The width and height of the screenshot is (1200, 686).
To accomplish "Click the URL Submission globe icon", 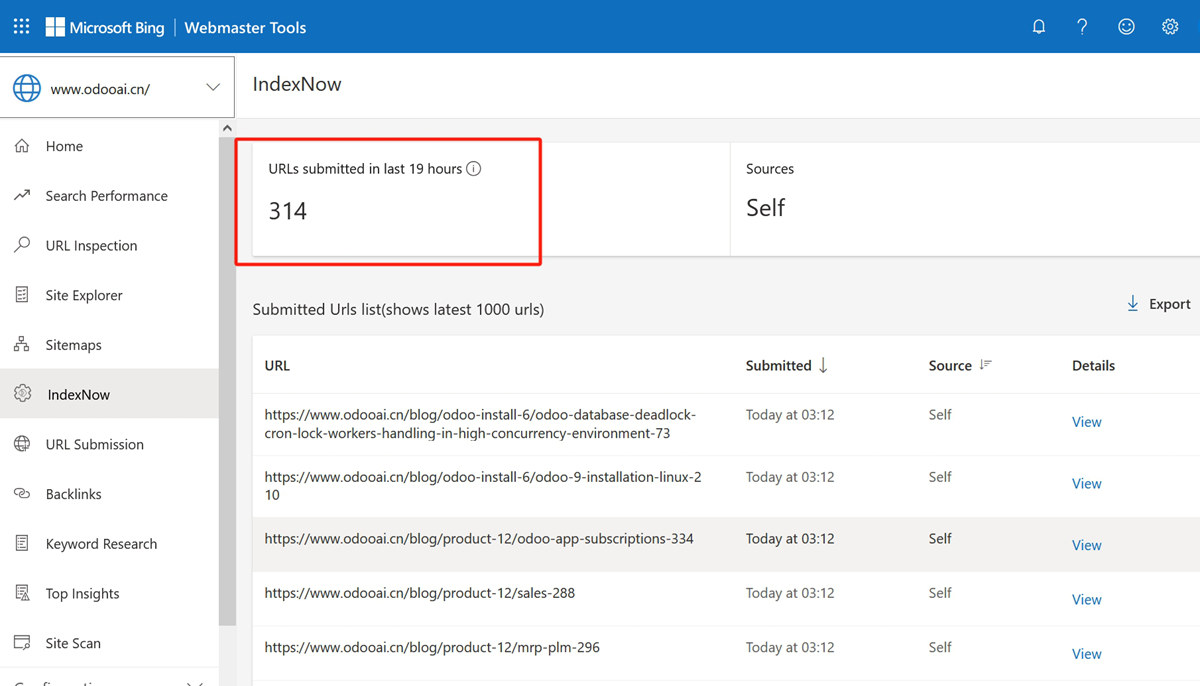I will 22,444.
